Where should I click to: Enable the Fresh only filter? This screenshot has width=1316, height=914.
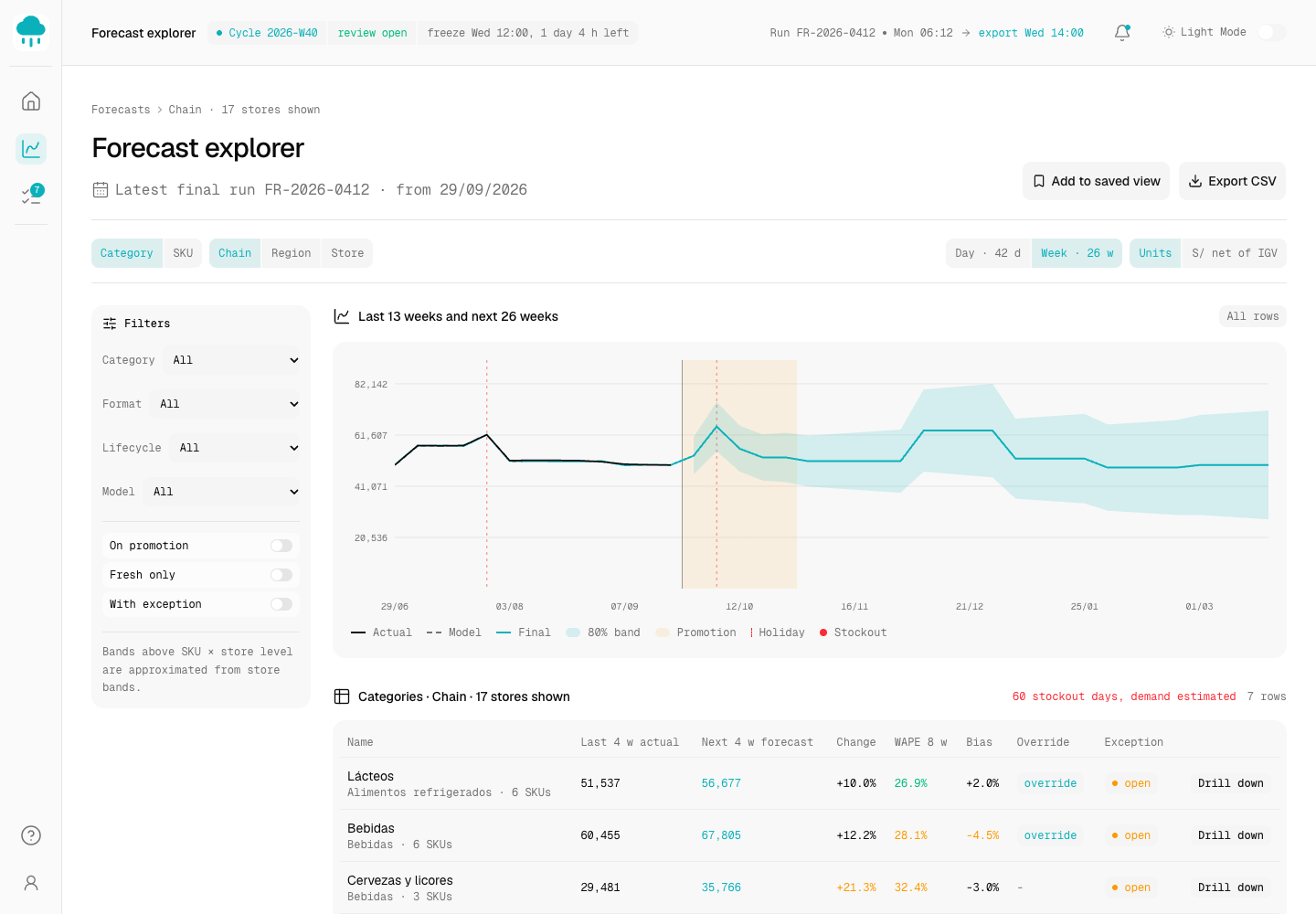click(x=281, y=575)
